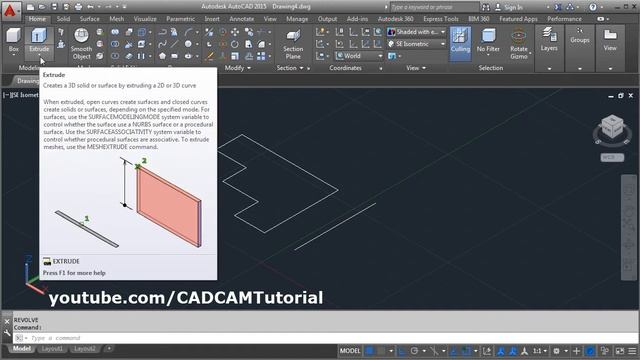
Task: Switch to Layout1 tab
Action: [52, 349]
